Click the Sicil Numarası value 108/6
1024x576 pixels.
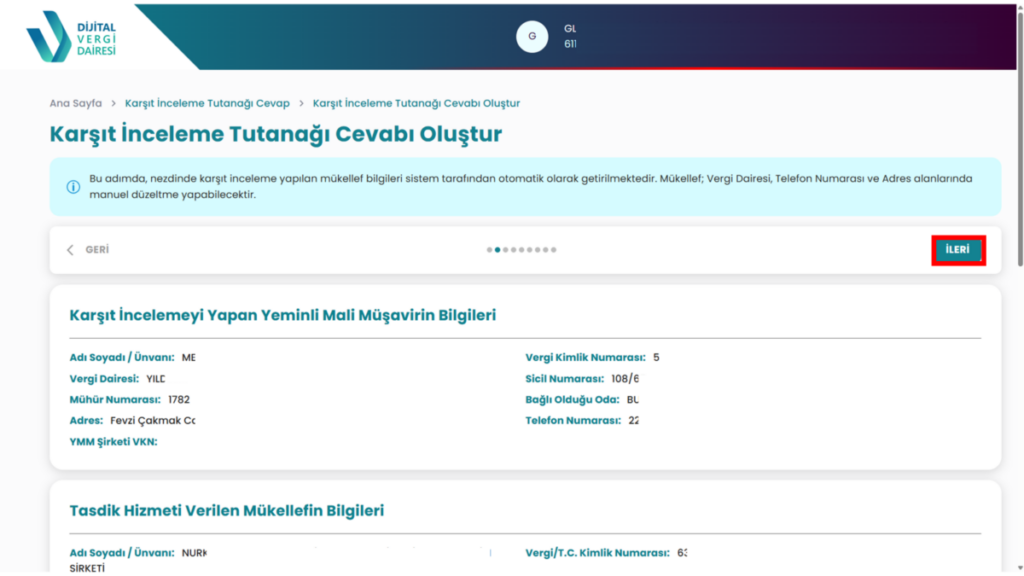click(625, 379)
